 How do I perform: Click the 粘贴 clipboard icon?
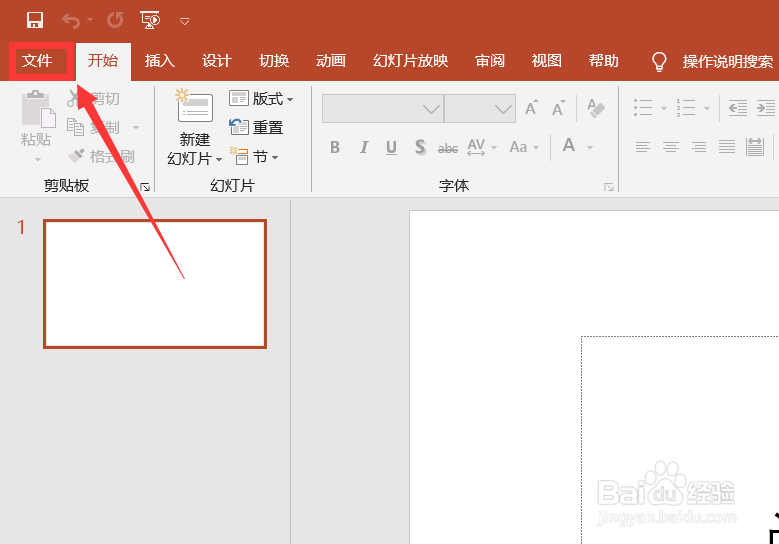coord(38,108)
